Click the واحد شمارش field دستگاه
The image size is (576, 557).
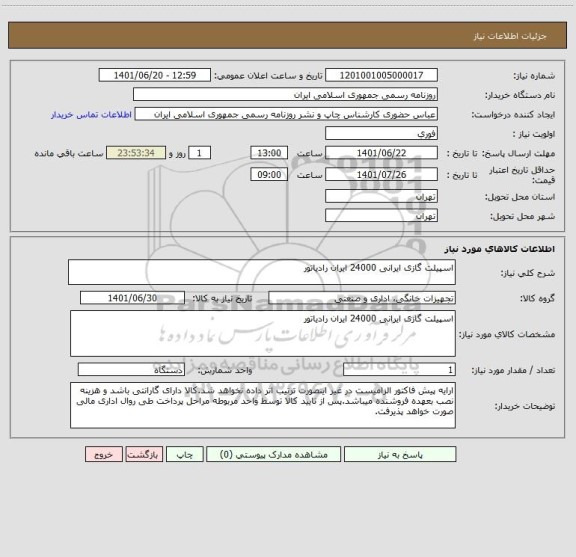click(x=131, y=370)
